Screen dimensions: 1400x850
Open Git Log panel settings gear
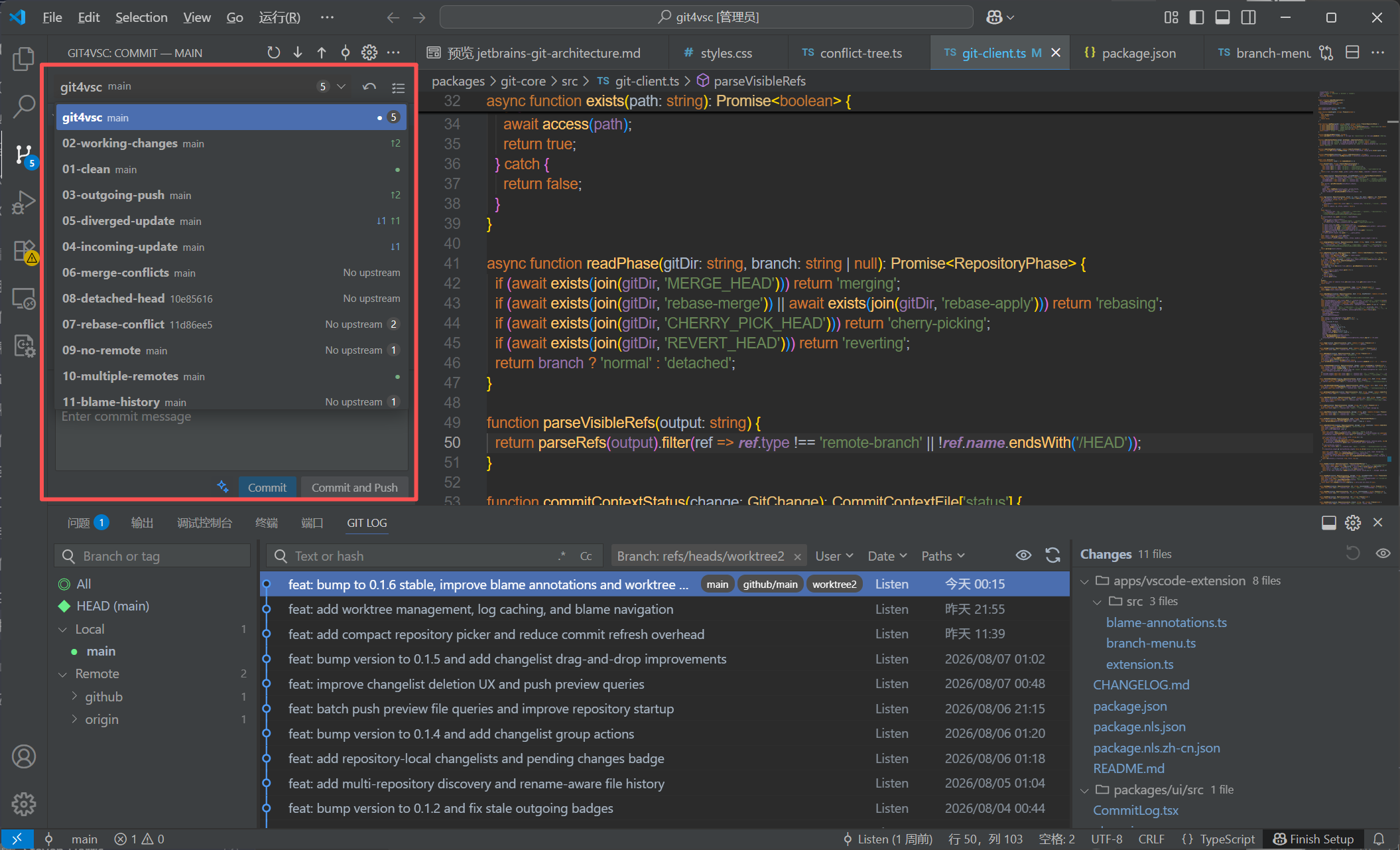point(1353,523)
